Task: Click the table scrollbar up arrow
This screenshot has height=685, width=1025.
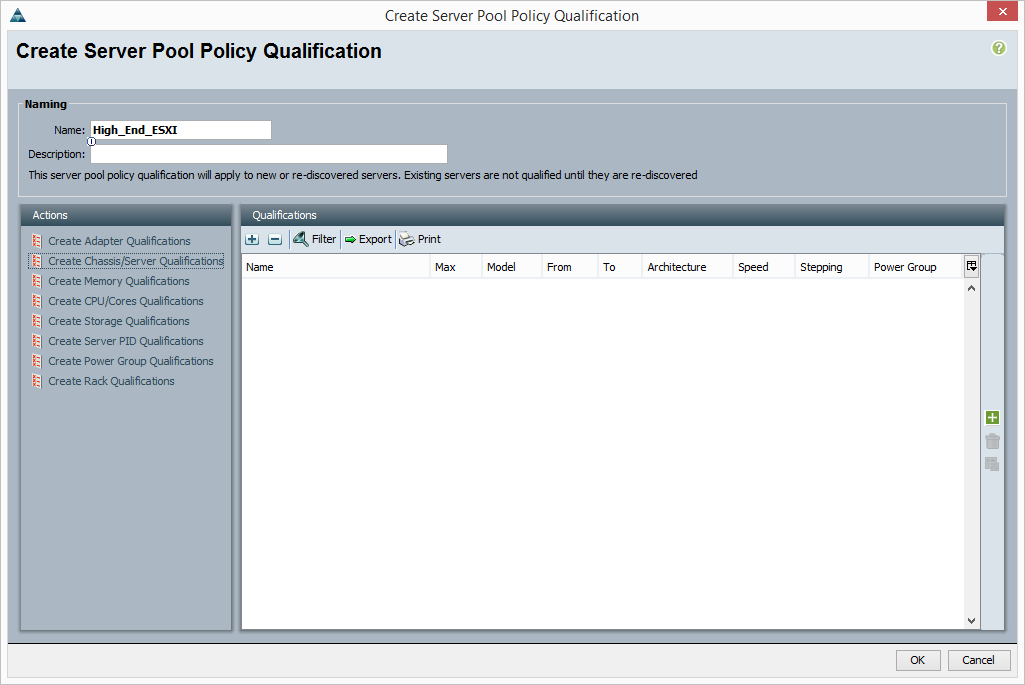Action: [971, 288]
